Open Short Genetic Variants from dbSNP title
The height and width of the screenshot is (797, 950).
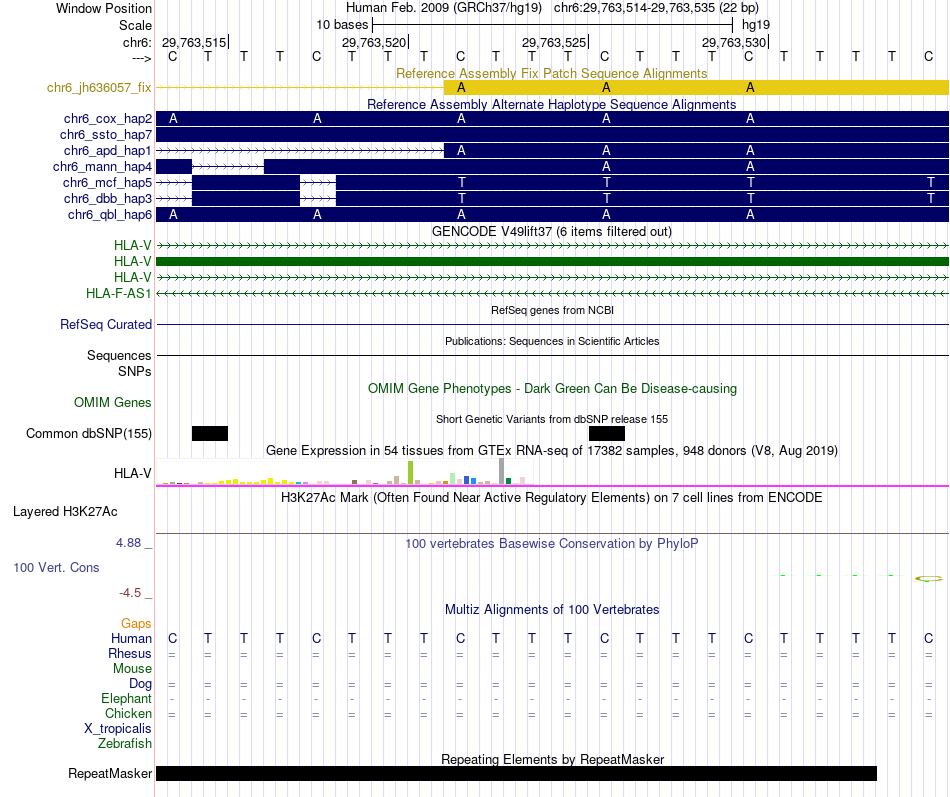tap(552, 419)
